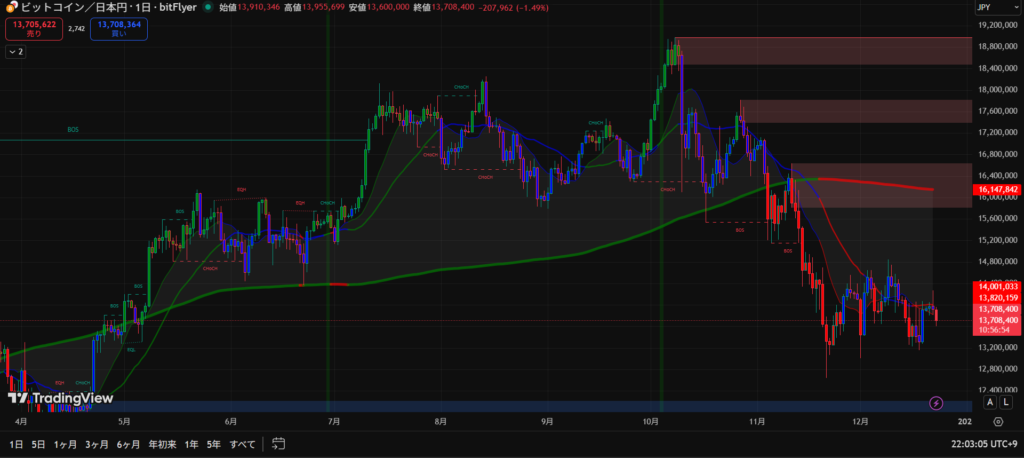Select the すべて range
The height and width of the screenshot is (458, 1024).
point(242,443)
